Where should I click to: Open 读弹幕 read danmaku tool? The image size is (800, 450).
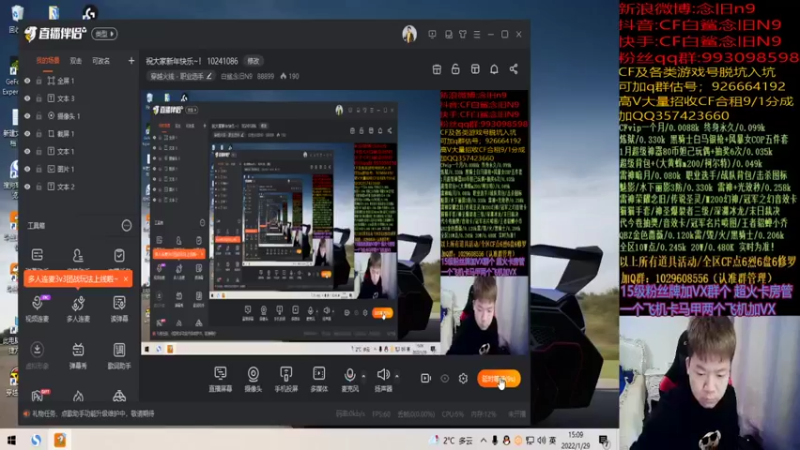click(x=119, y=308)
